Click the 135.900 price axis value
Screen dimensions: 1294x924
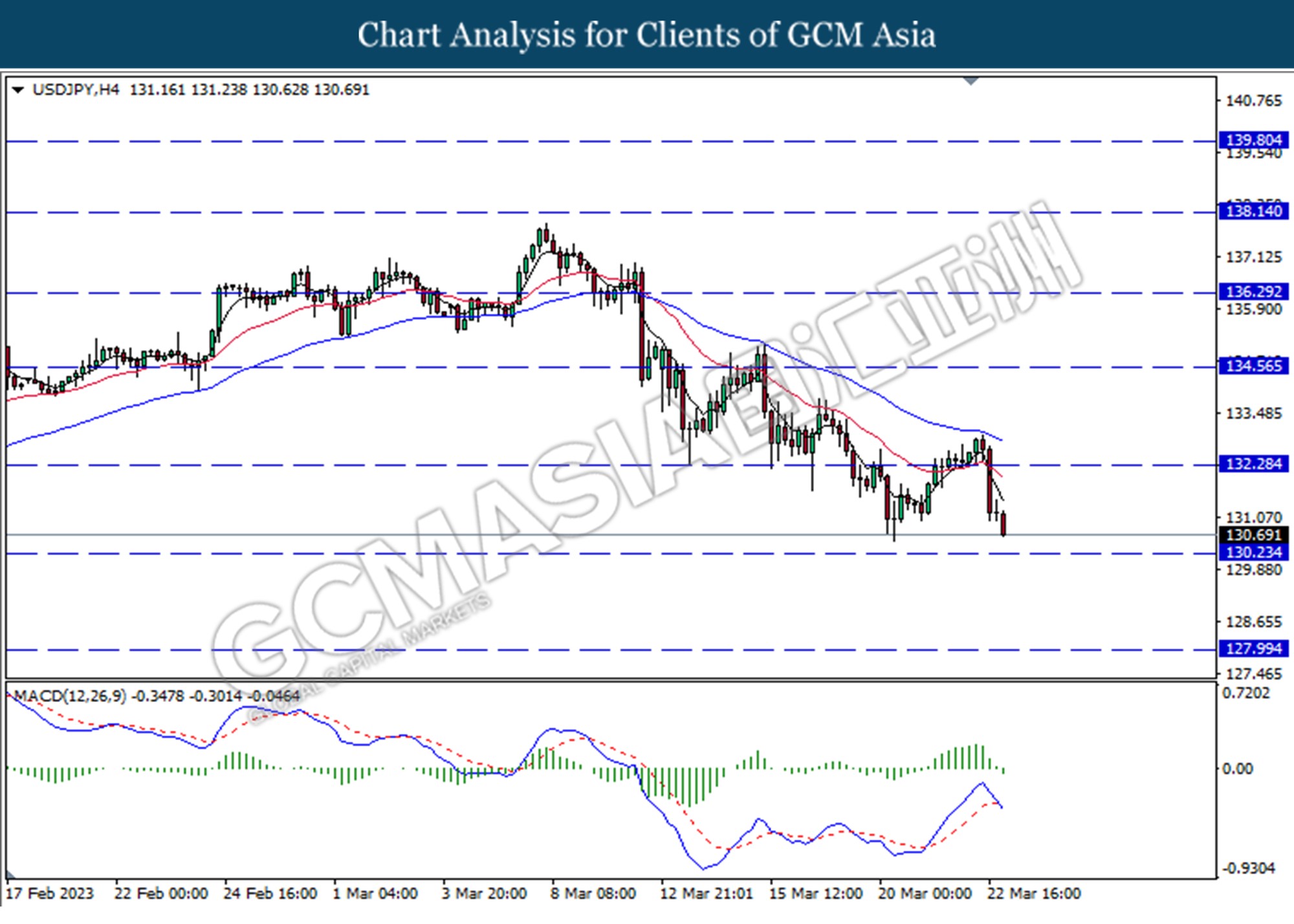pos(1254,309)
